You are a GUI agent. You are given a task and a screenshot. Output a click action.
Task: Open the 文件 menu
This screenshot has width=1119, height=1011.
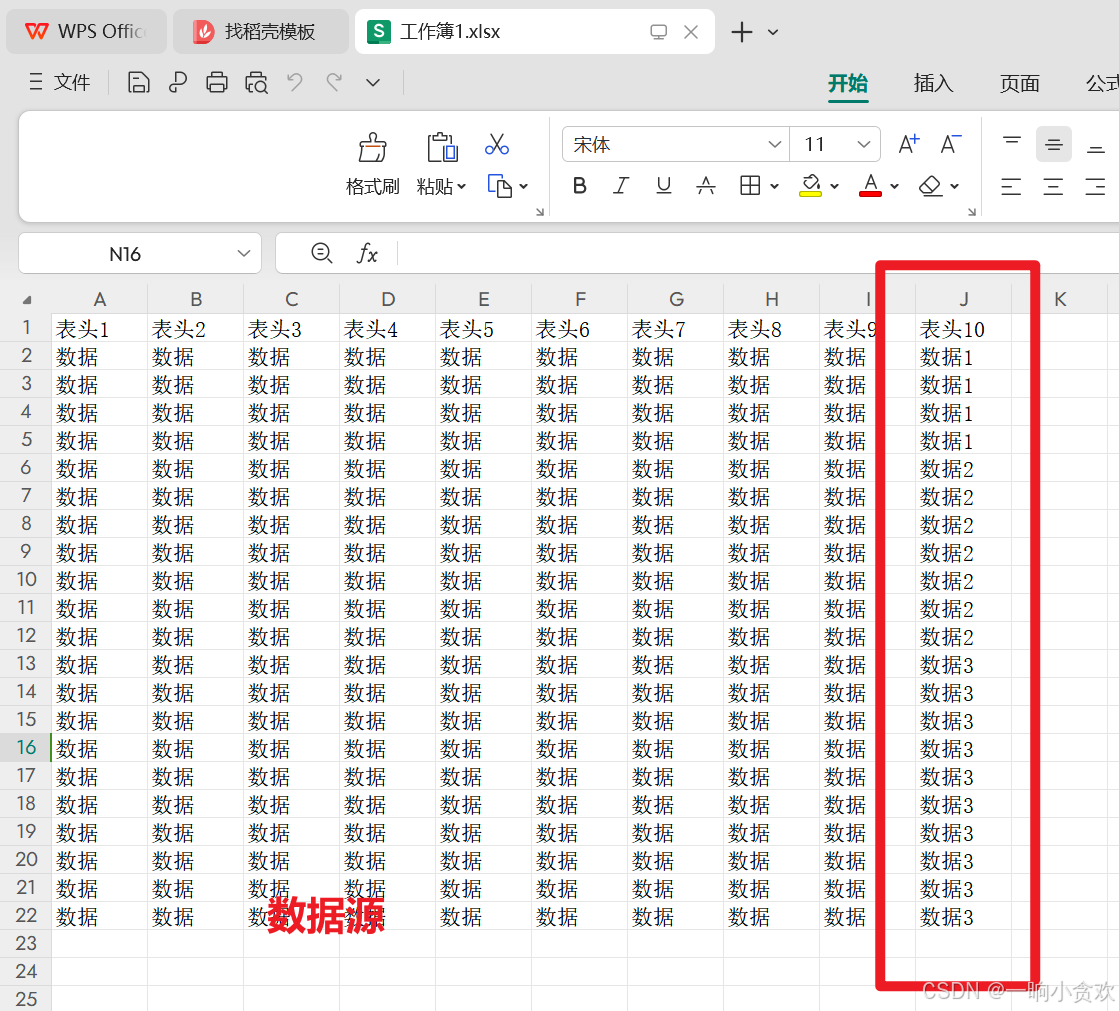click(72, 82)
